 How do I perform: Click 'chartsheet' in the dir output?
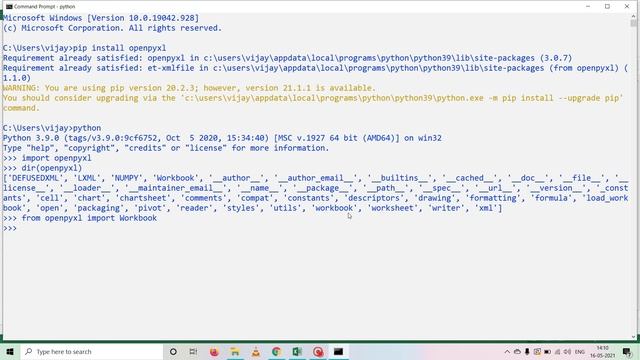click(144, 198)
